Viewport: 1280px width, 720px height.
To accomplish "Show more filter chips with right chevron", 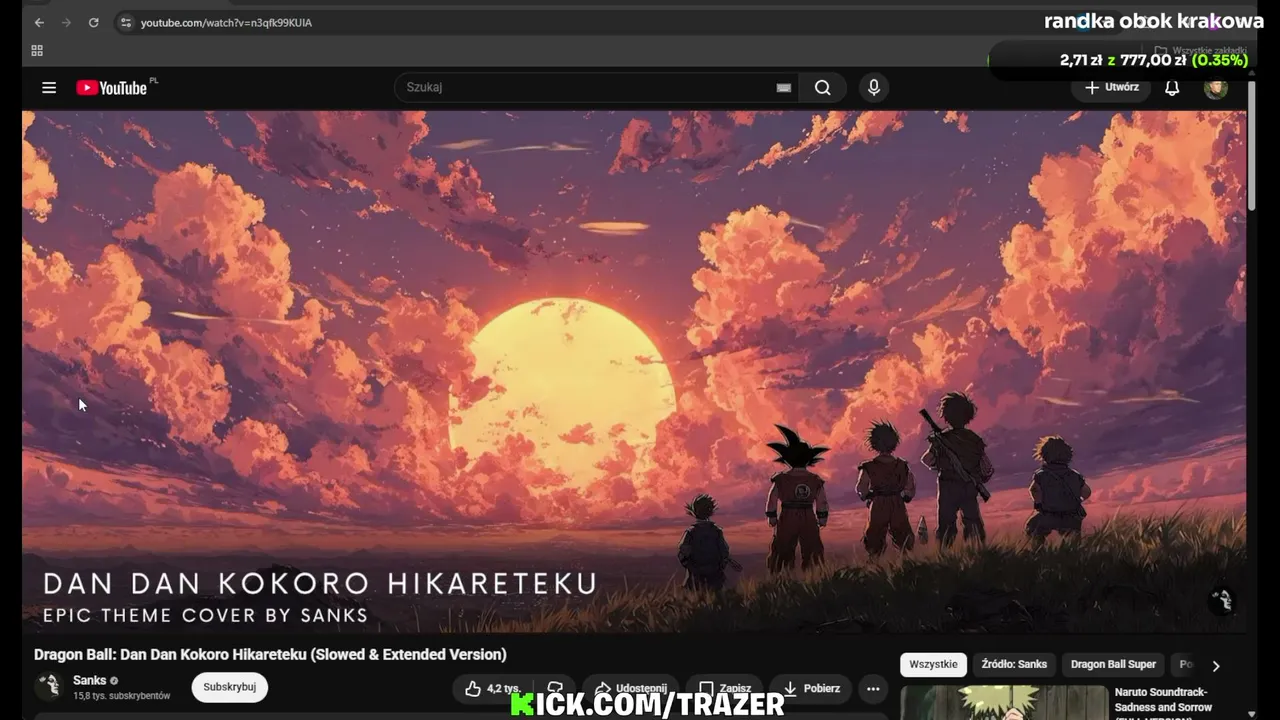I will click(1216, 665).
